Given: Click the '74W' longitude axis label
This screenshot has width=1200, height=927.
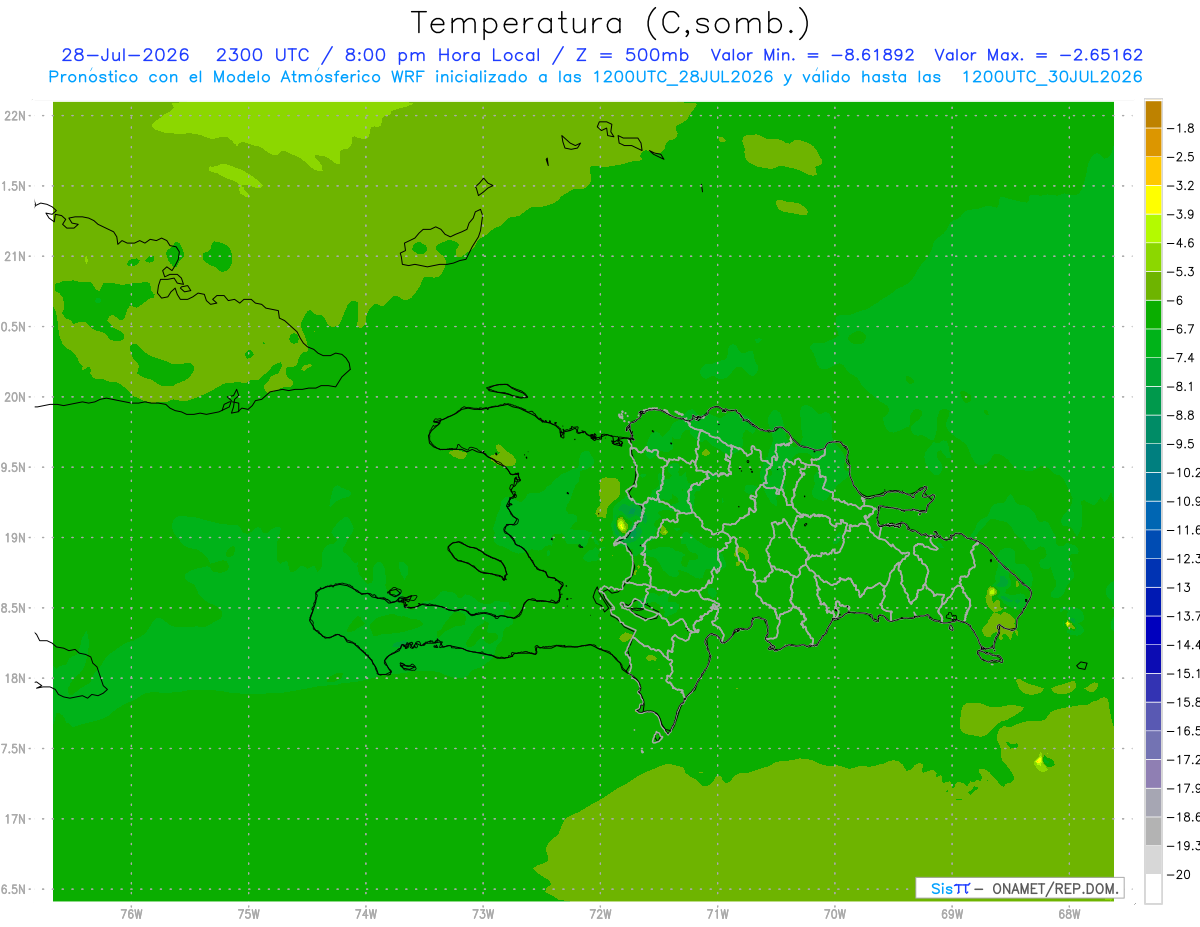Looking at the screenshot, I should point(365,913).
